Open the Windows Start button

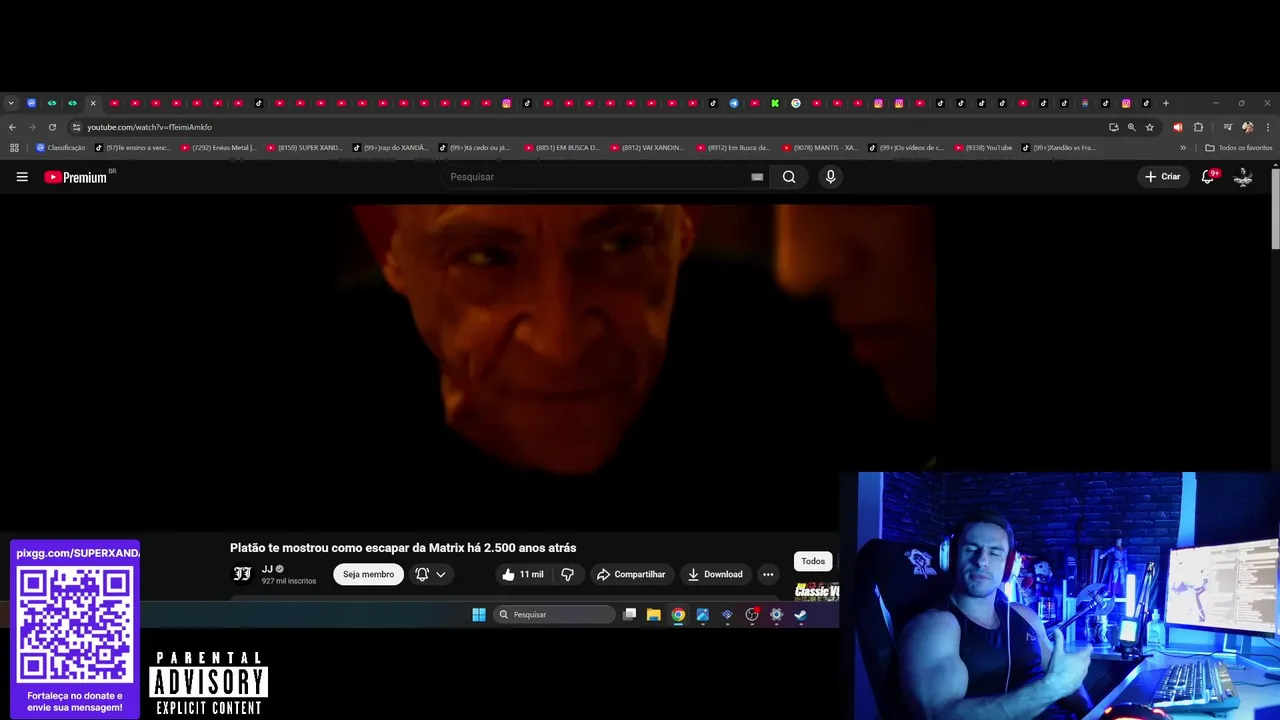[479, 615]
